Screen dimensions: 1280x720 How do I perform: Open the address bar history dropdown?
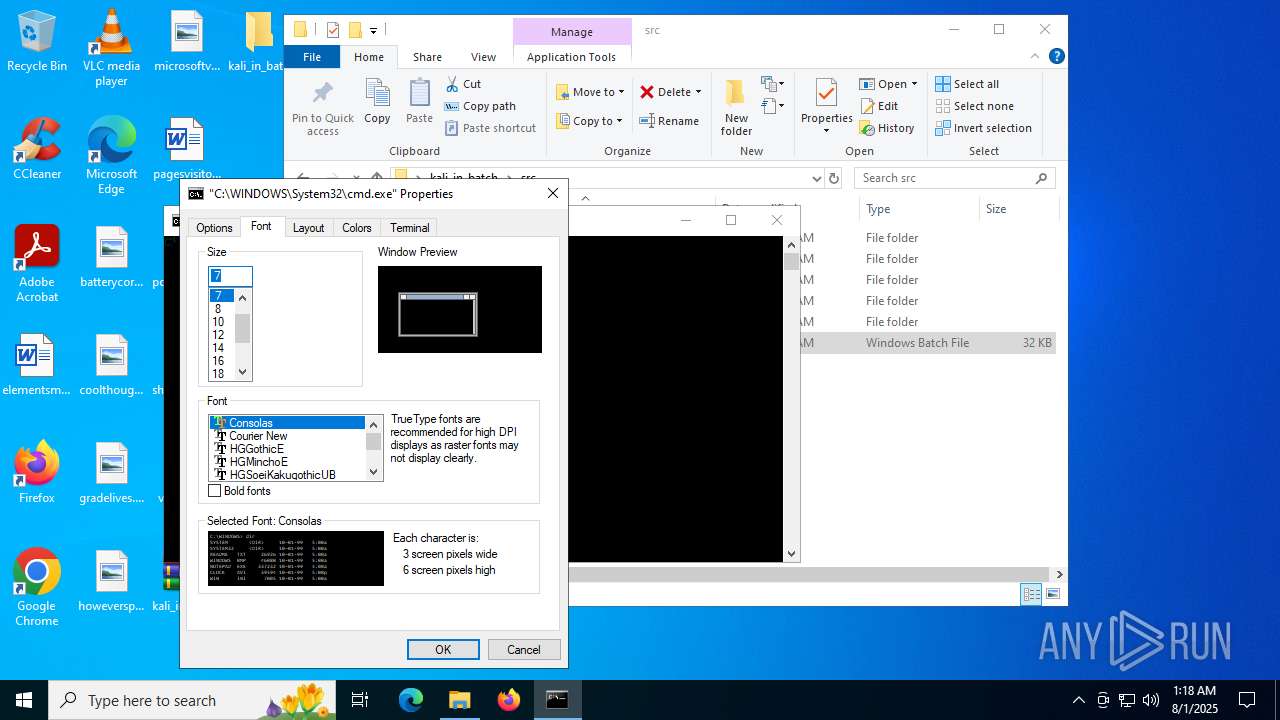click(817, 178)
